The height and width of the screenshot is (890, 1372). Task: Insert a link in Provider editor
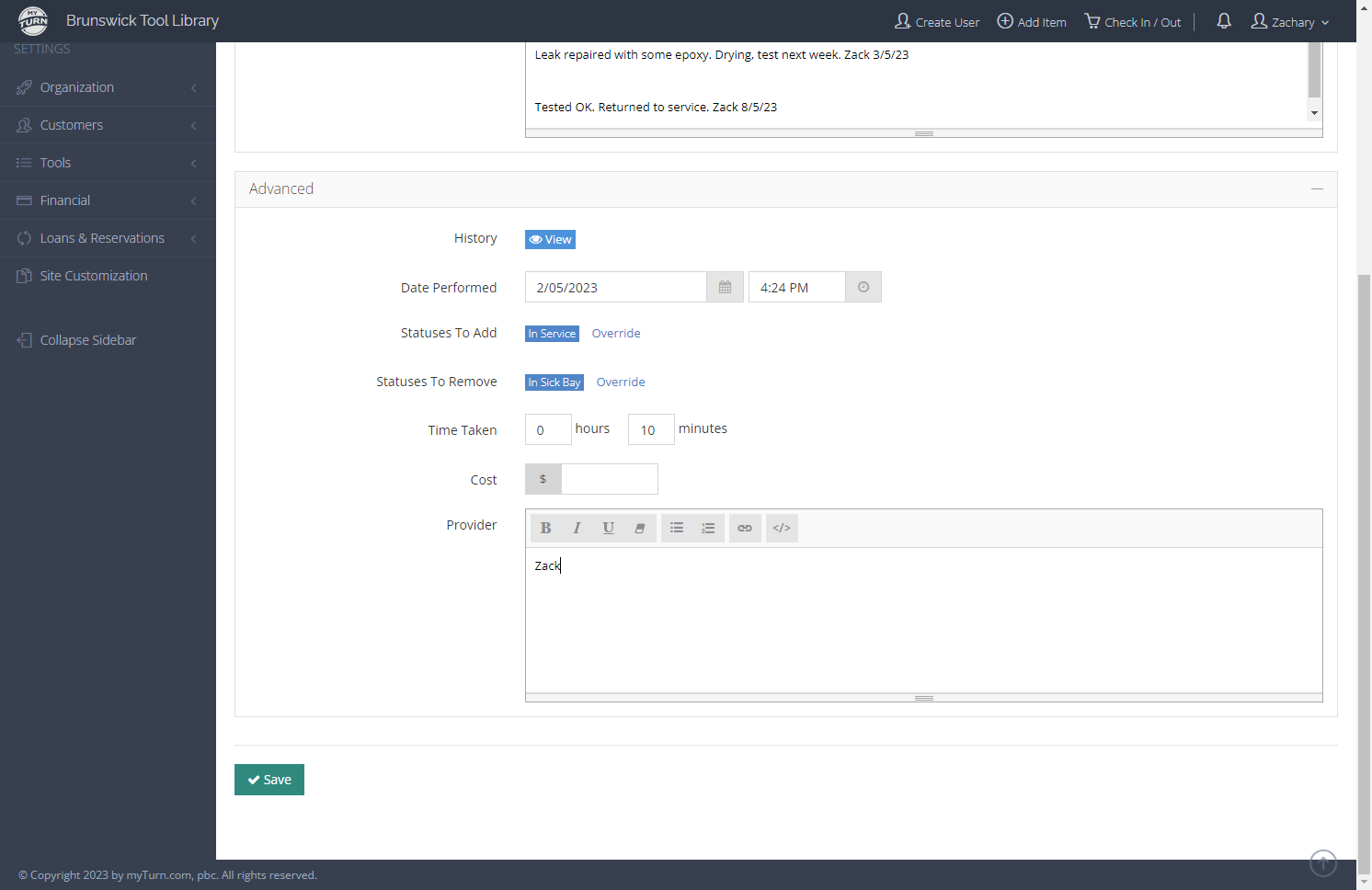[x=745, y=528]
